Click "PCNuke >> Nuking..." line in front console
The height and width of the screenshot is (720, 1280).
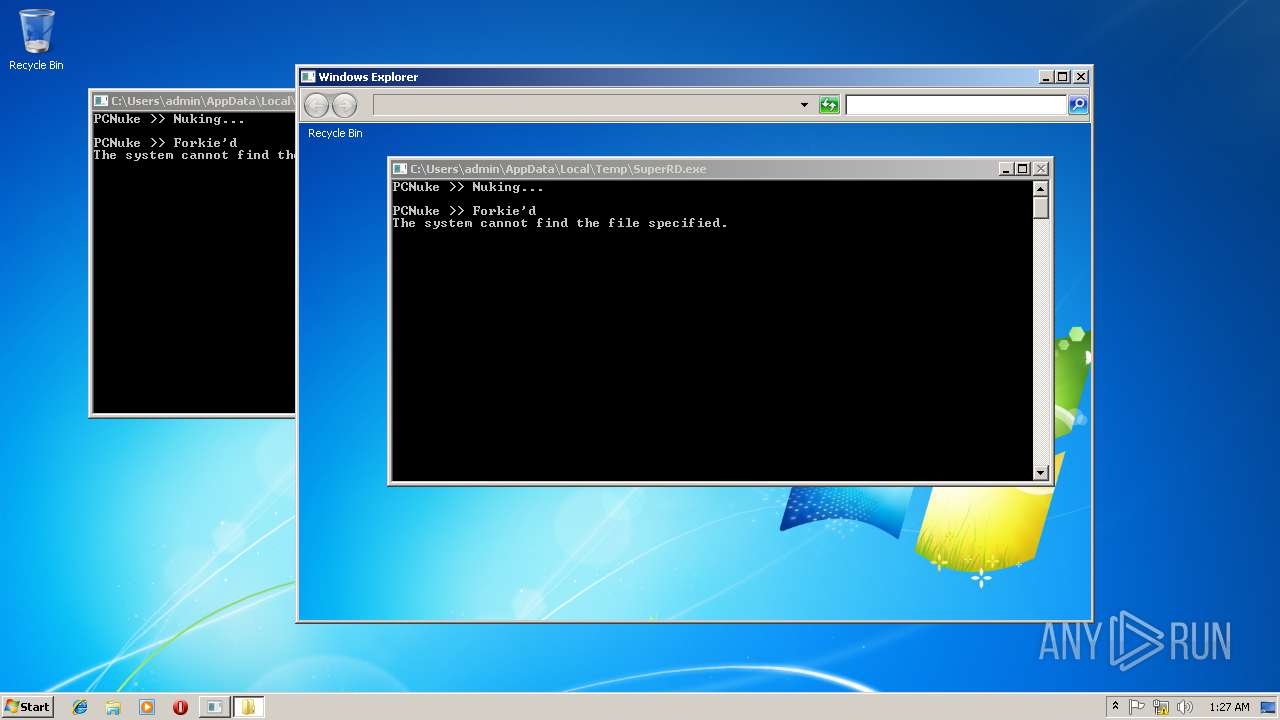[x=468, y=187]
